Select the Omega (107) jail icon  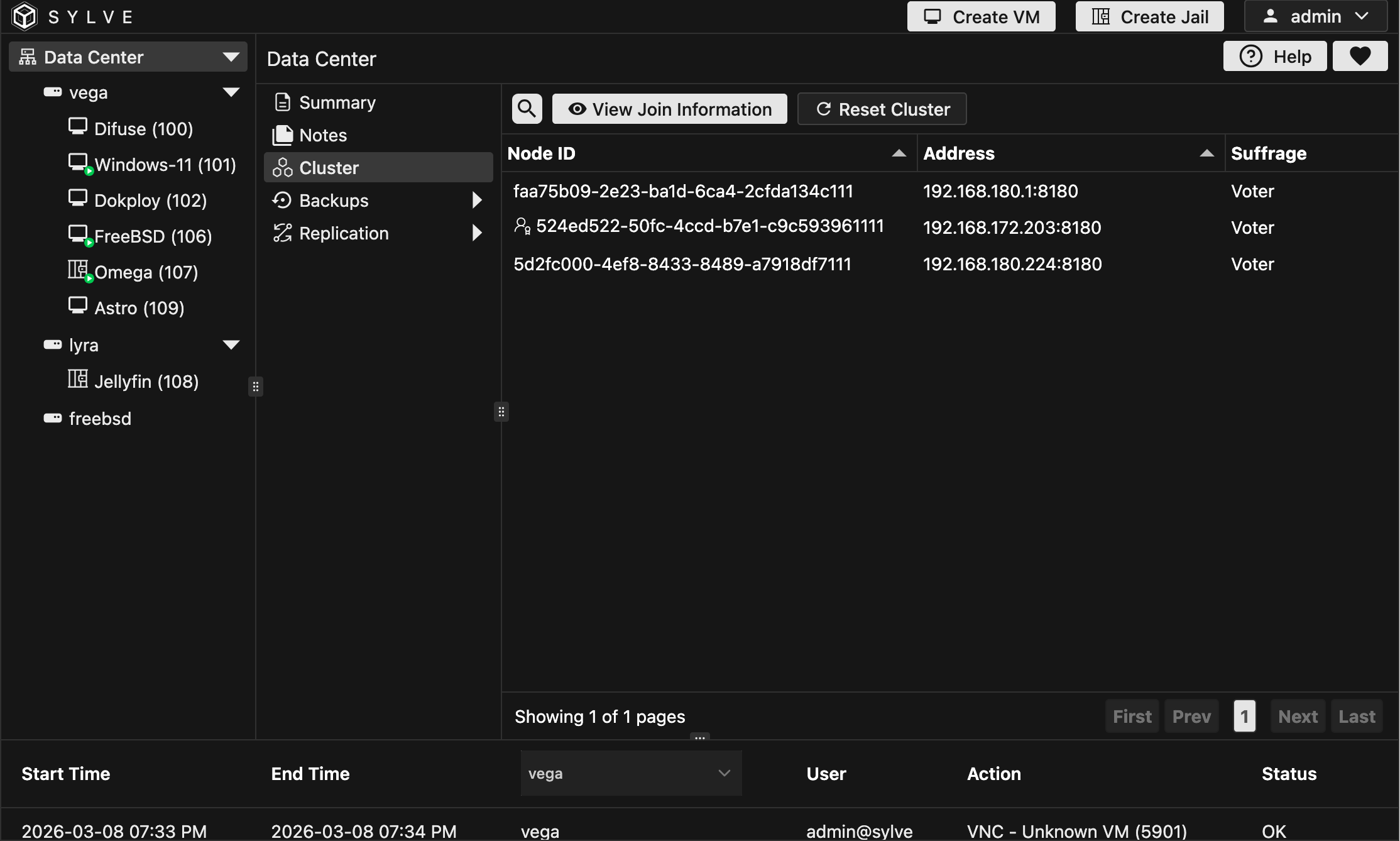(78, 270)
